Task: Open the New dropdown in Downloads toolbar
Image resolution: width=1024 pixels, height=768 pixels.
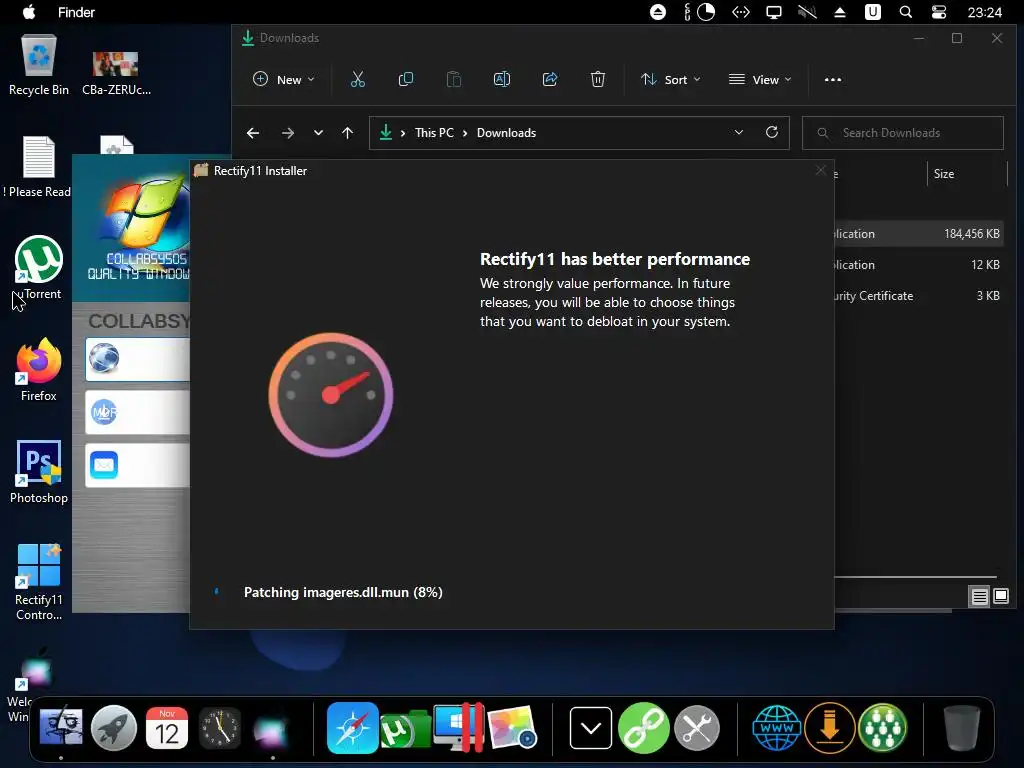Action: 284,80
